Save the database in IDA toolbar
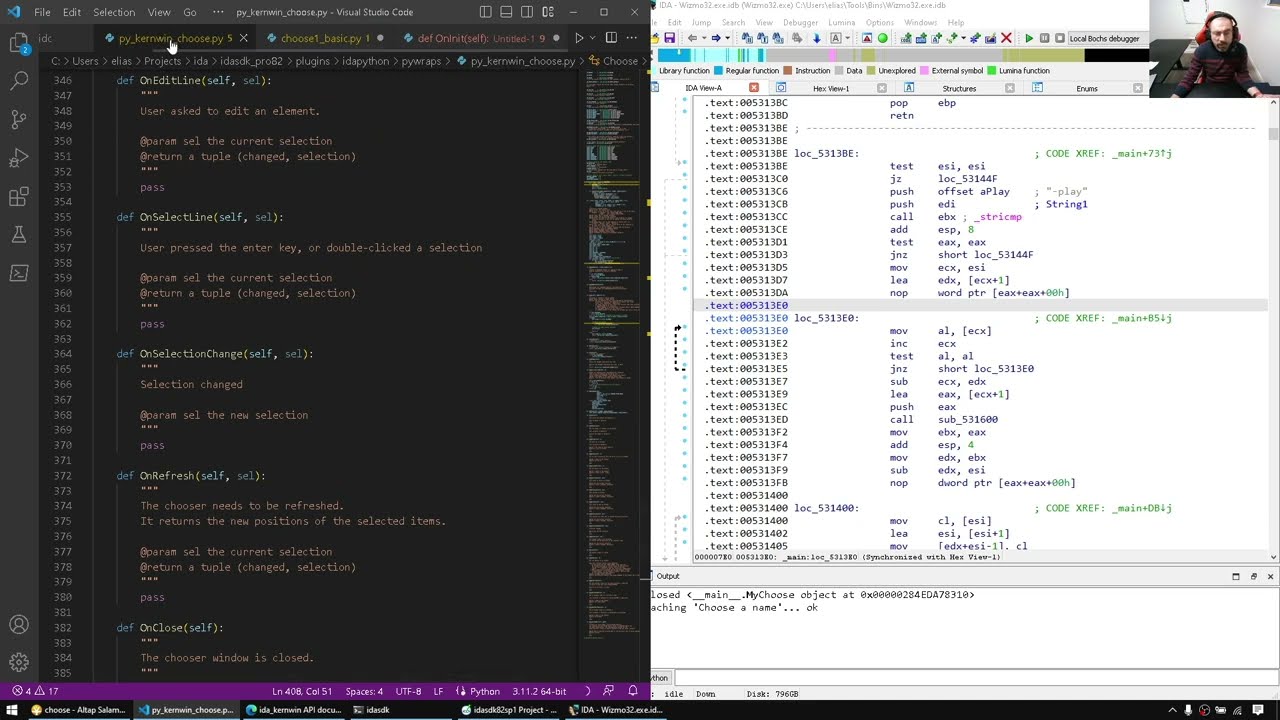The width and height of the screenshot is (1280, 720). click(x=669, y=38)
